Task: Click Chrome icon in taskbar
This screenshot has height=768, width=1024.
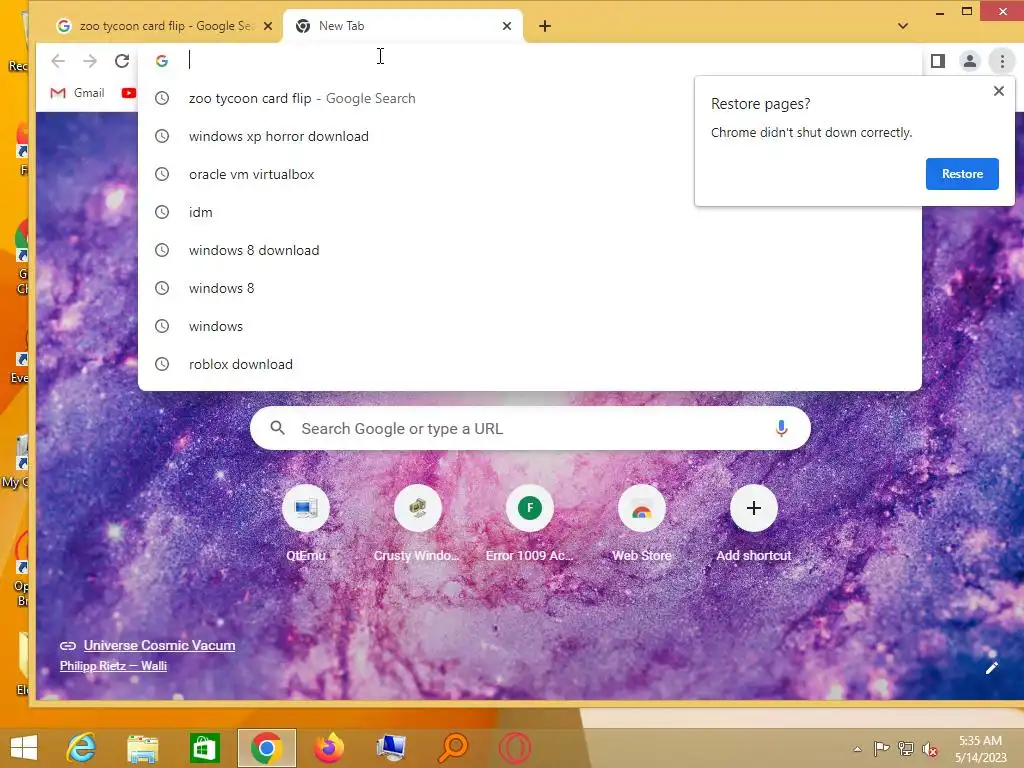Action: coord(266,748)
